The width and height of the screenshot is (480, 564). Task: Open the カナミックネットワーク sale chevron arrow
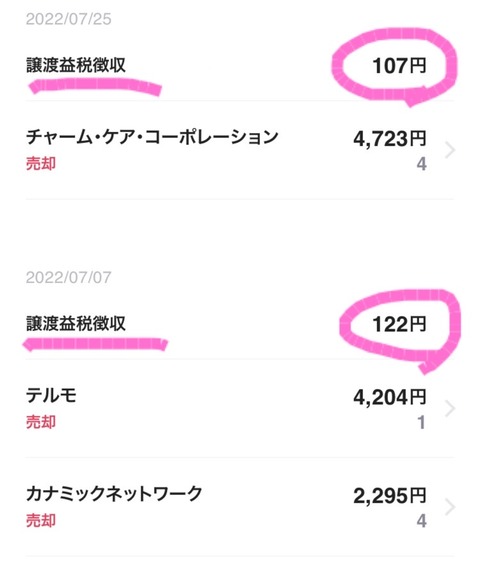coord(450,507)
